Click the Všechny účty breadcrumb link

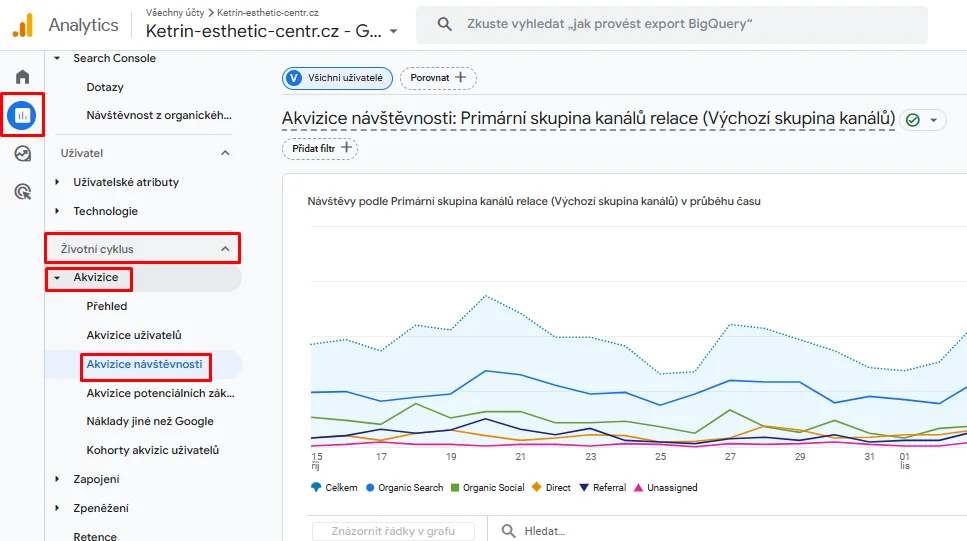point(175,12)
